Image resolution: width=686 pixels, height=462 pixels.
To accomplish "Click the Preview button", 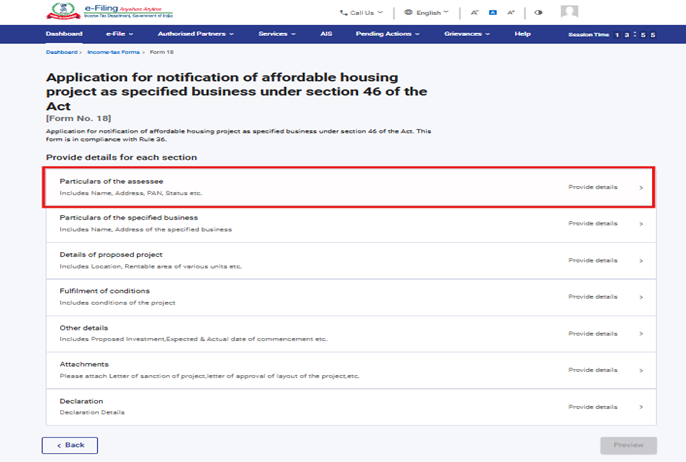I will click(x=628, y=445).
